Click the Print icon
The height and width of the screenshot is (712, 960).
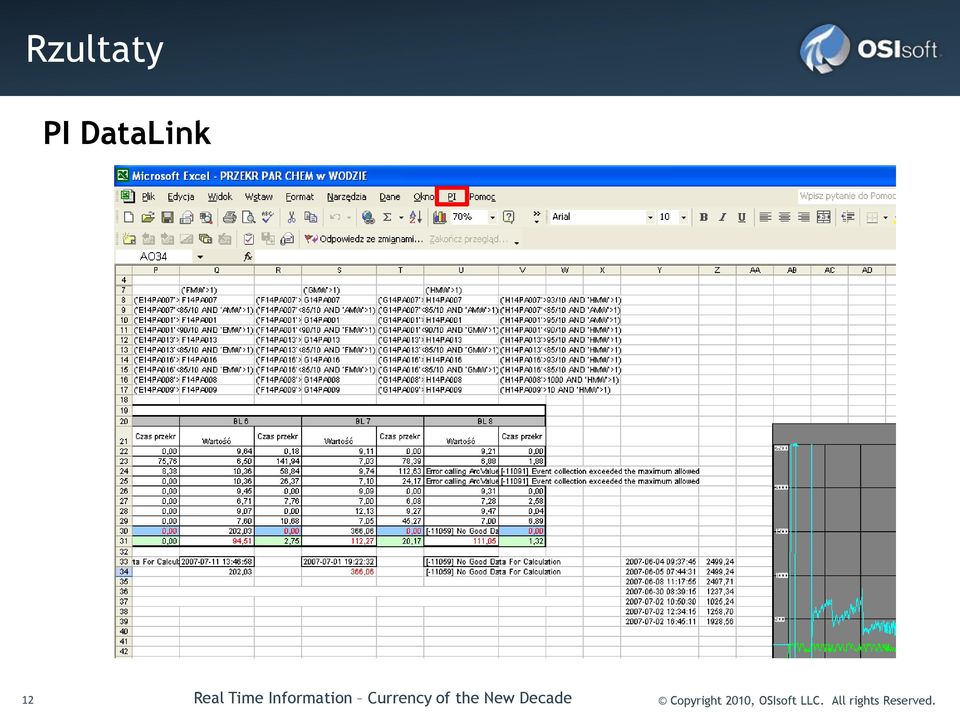pyautogui.click(x=230, y=217)
